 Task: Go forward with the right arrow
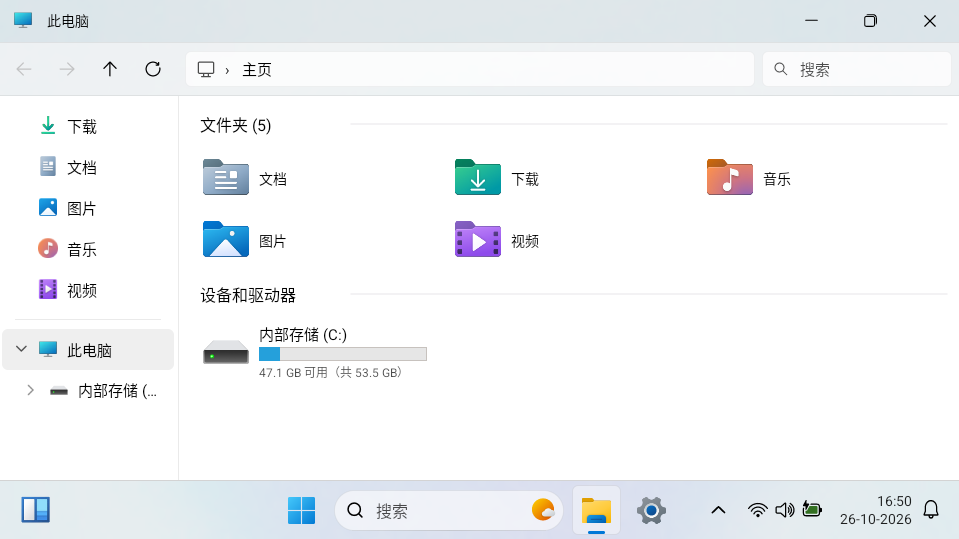(67, 69)
